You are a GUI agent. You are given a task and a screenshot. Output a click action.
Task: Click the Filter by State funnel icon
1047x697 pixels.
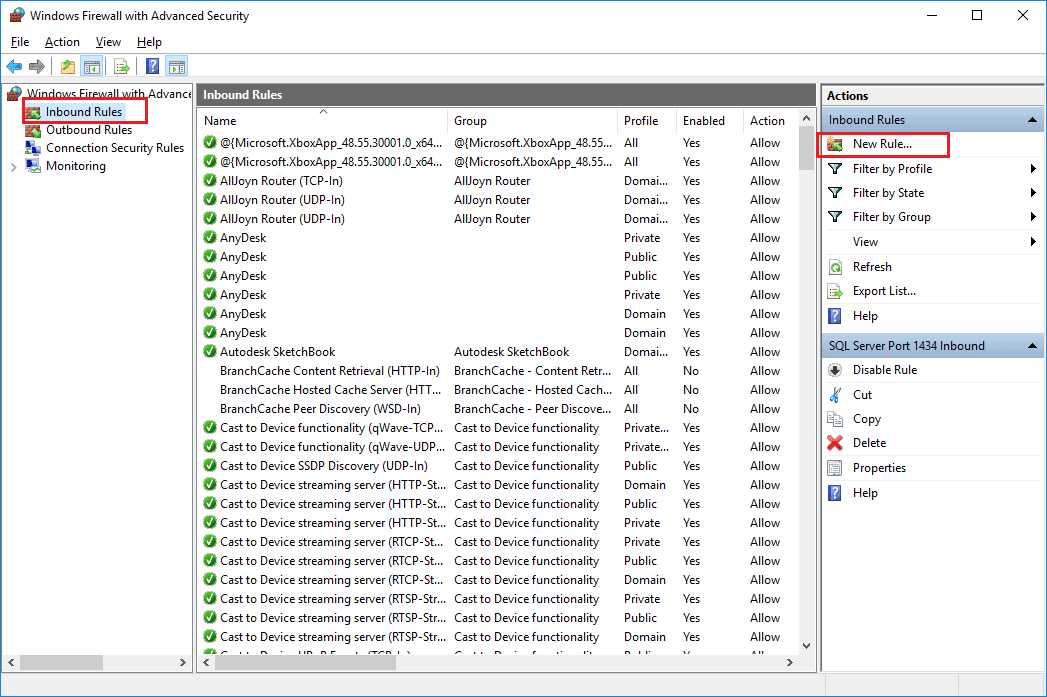pos(835,193)
